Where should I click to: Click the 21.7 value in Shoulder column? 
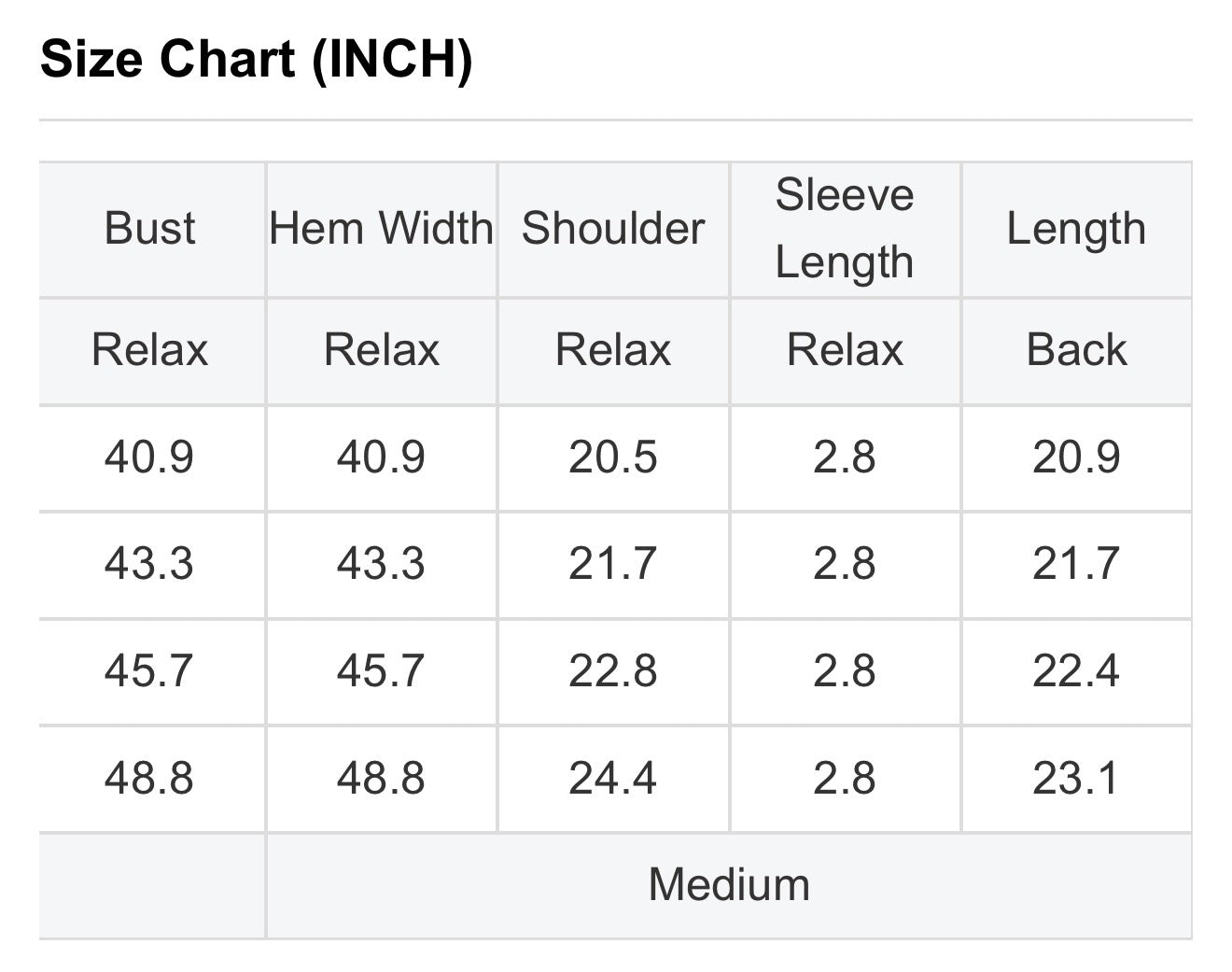613,564
